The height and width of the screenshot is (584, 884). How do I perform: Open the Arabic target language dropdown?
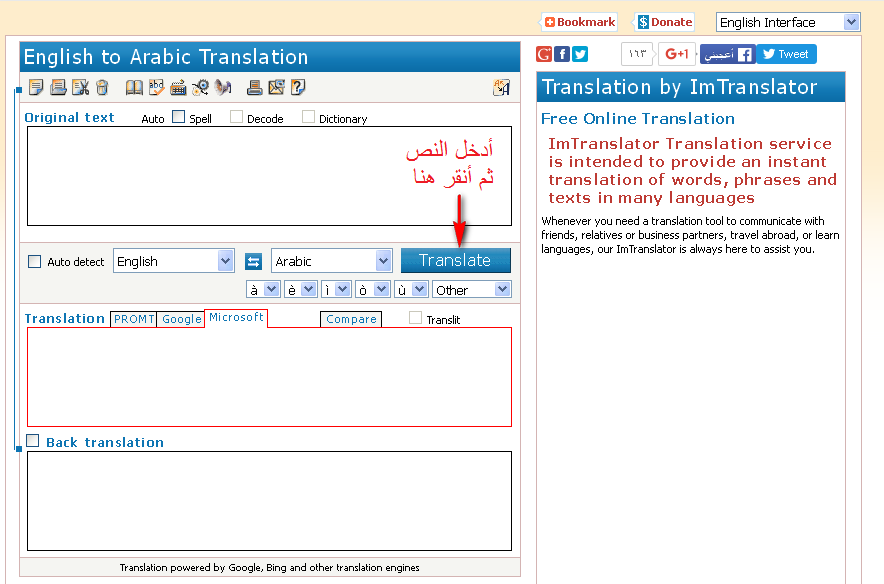click(331, 261)
